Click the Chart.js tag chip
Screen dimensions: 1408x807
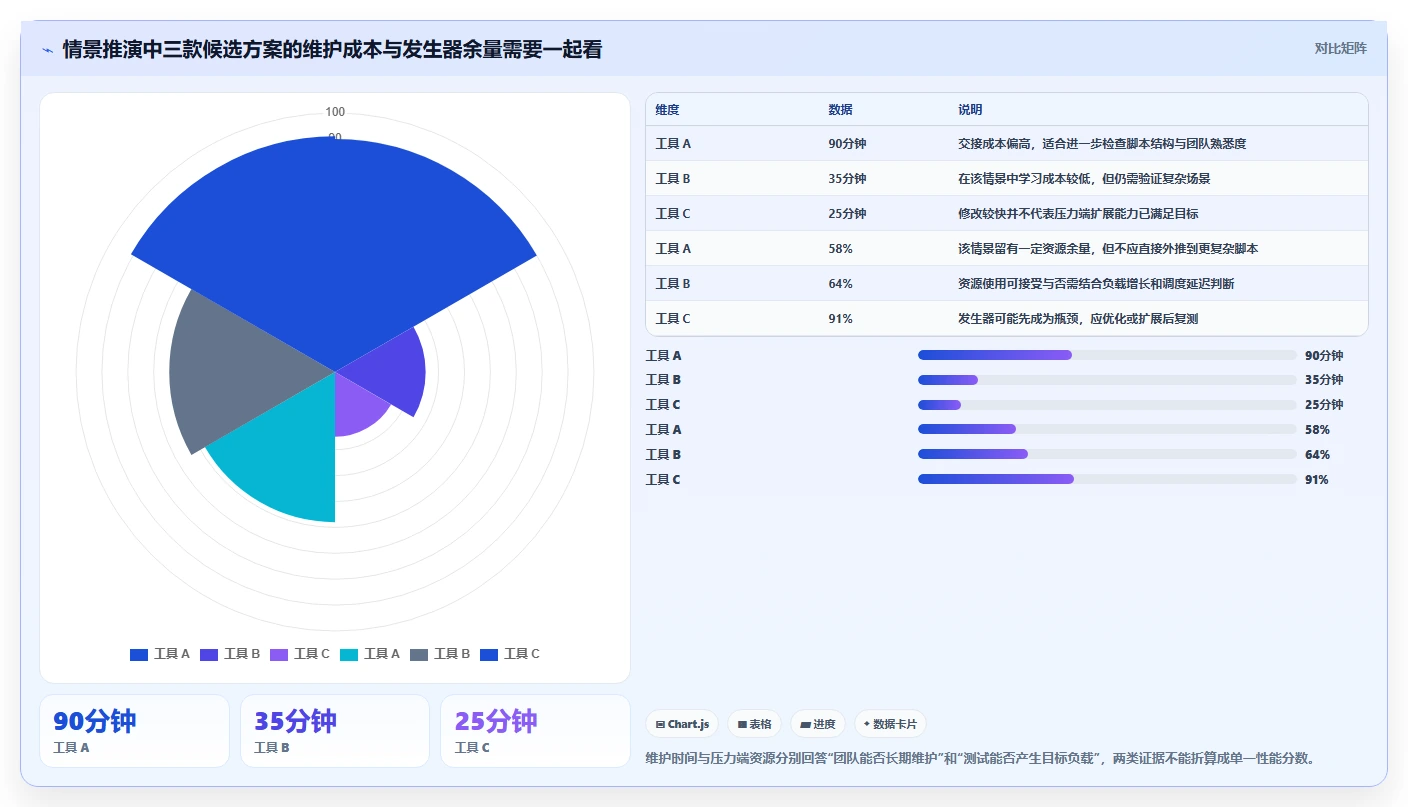(682, 724)
